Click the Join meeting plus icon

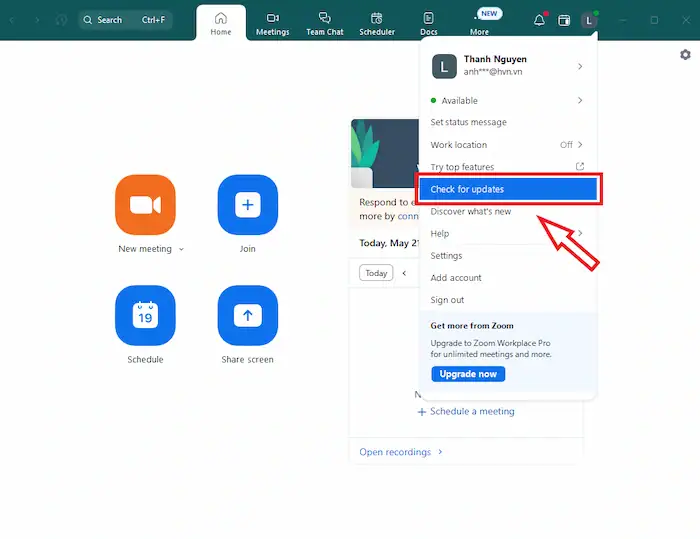[247, 204]
